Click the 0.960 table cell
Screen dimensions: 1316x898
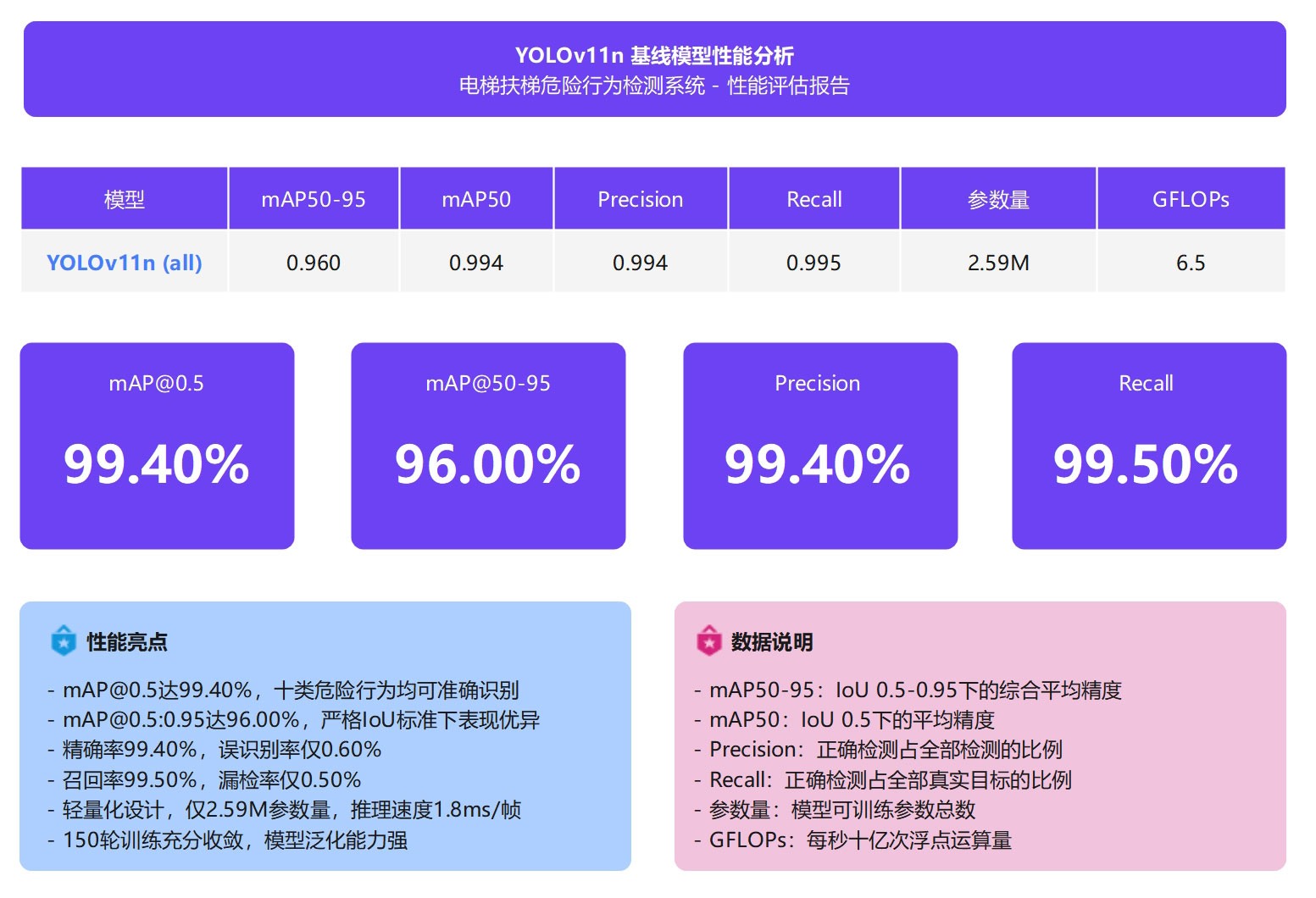(x=314, y=263)
